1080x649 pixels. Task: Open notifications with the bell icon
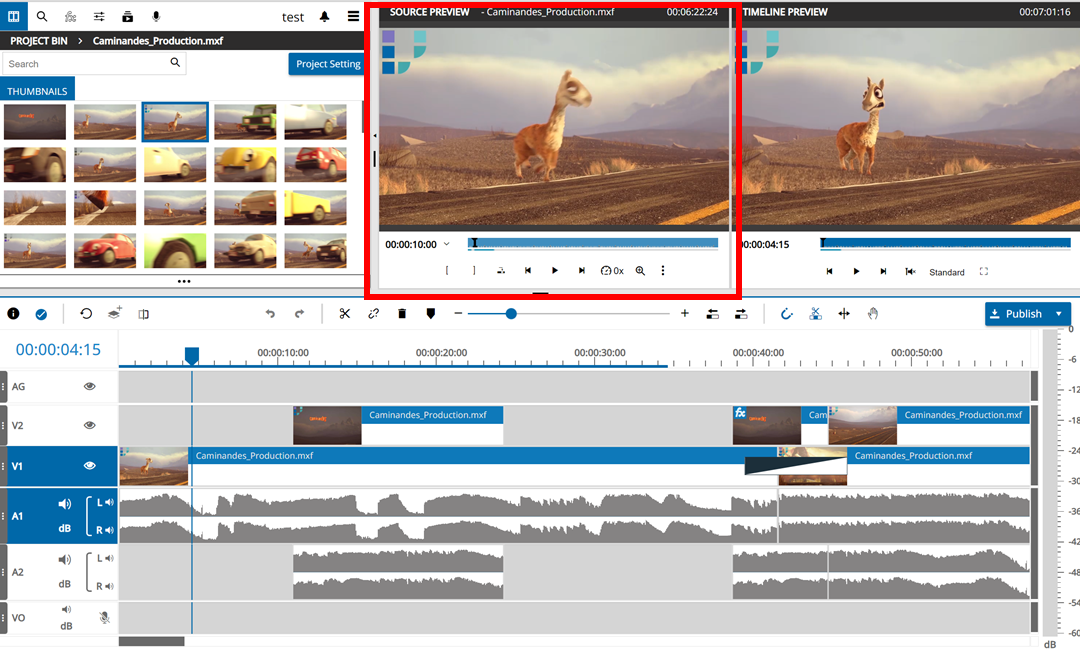point(324,17)
